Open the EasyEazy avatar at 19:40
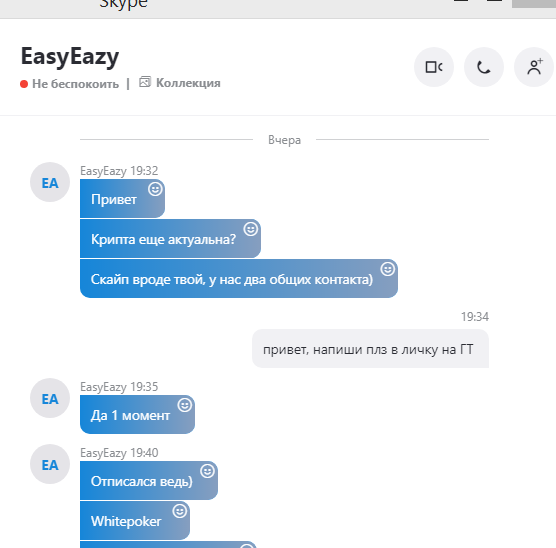The image size is (556, 548). point(50,464)
